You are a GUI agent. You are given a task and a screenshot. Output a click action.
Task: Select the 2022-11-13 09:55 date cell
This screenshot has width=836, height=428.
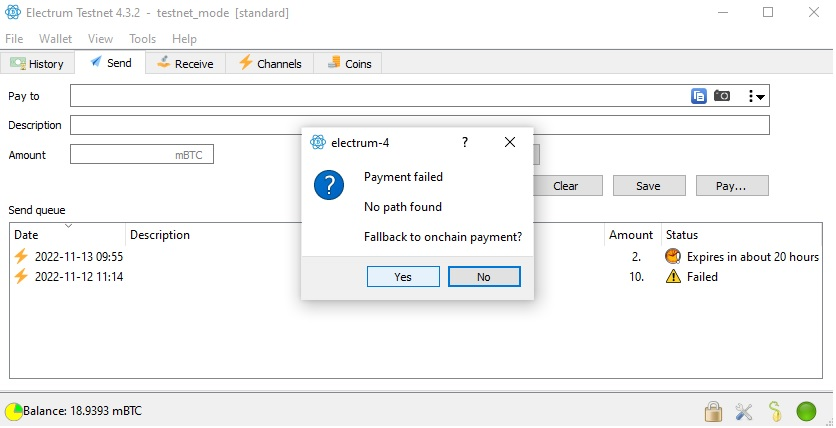[79, 257]
